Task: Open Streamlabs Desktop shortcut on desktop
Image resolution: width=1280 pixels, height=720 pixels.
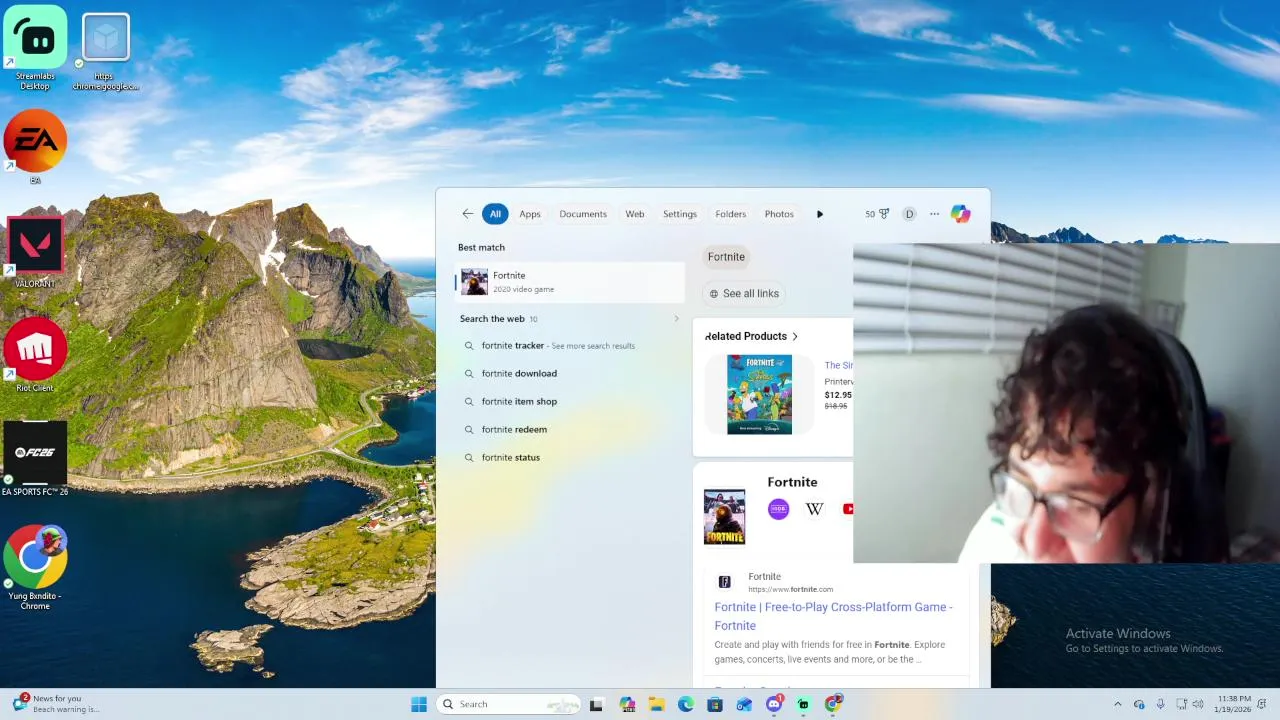Action: (35, 48)
